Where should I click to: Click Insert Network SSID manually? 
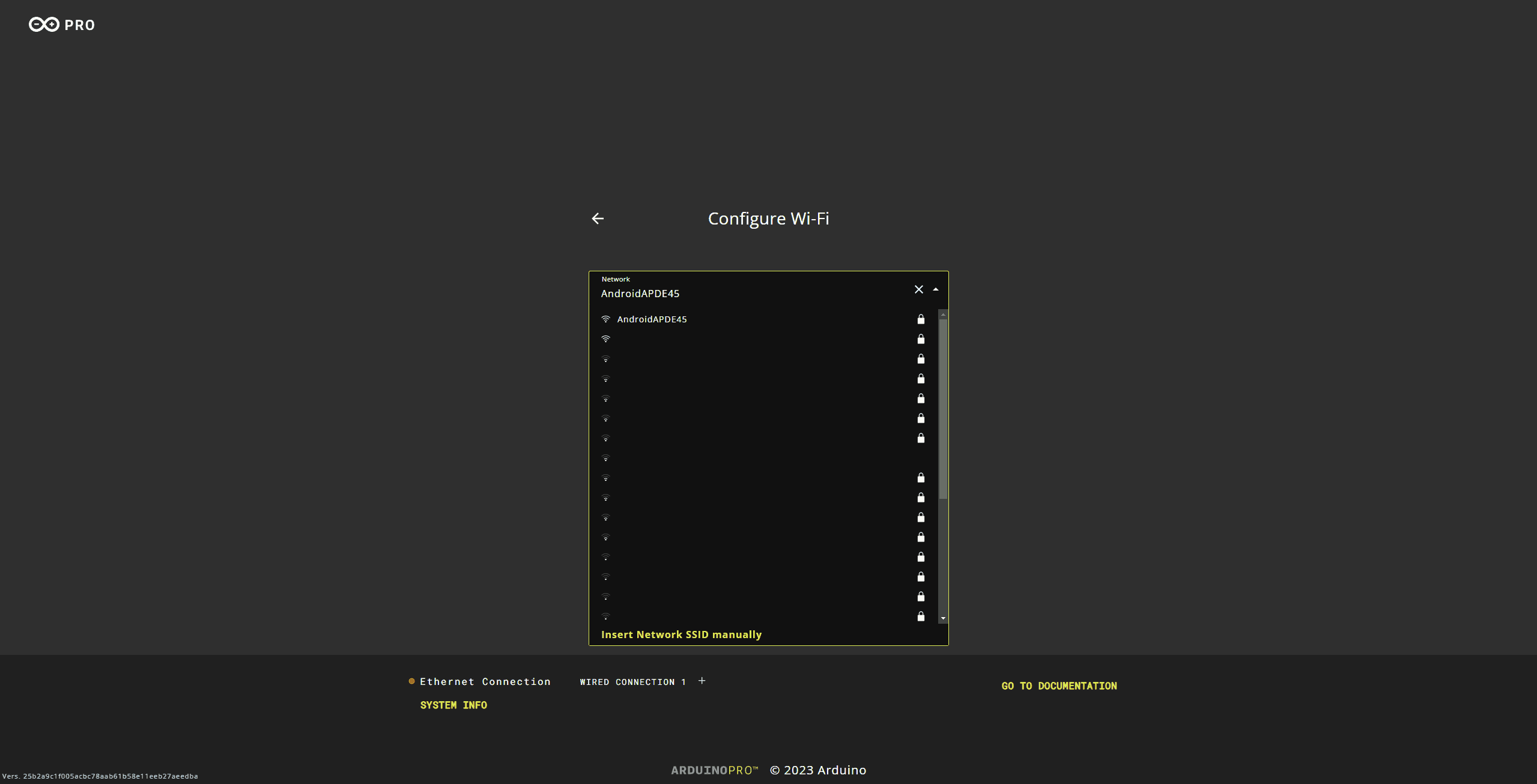[x=681, y=635]
